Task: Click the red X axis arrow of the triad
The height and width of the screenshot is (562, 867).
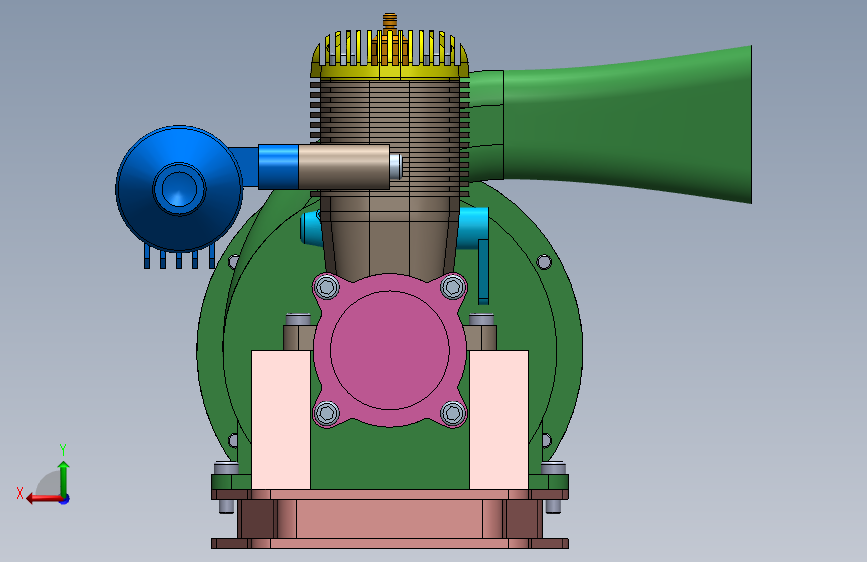Action: coord(43,498)
